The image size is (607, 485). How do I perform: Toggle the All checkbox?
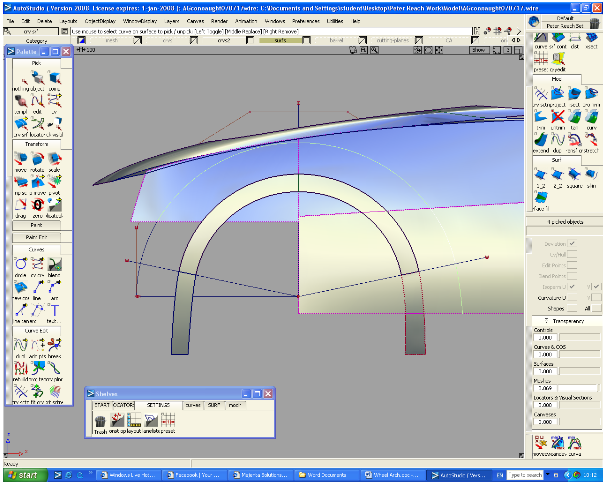(597, 308)
